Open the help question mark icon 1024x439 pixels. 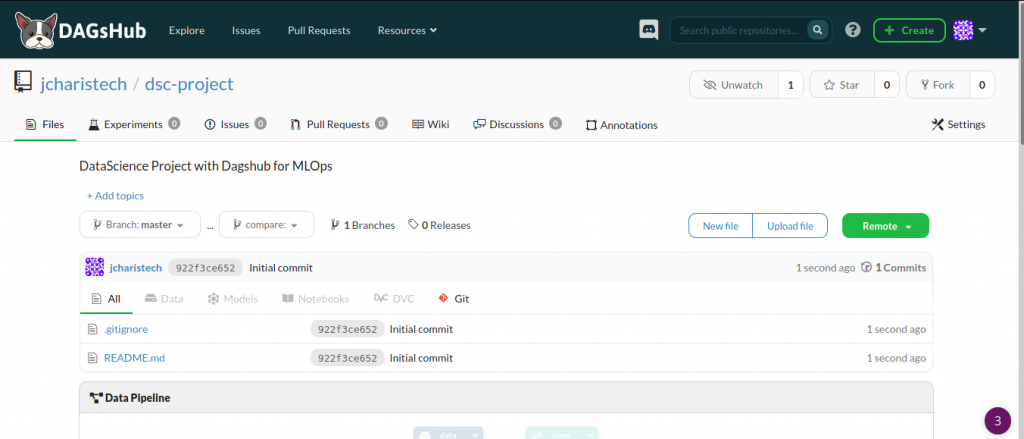[x=852, y=30]
